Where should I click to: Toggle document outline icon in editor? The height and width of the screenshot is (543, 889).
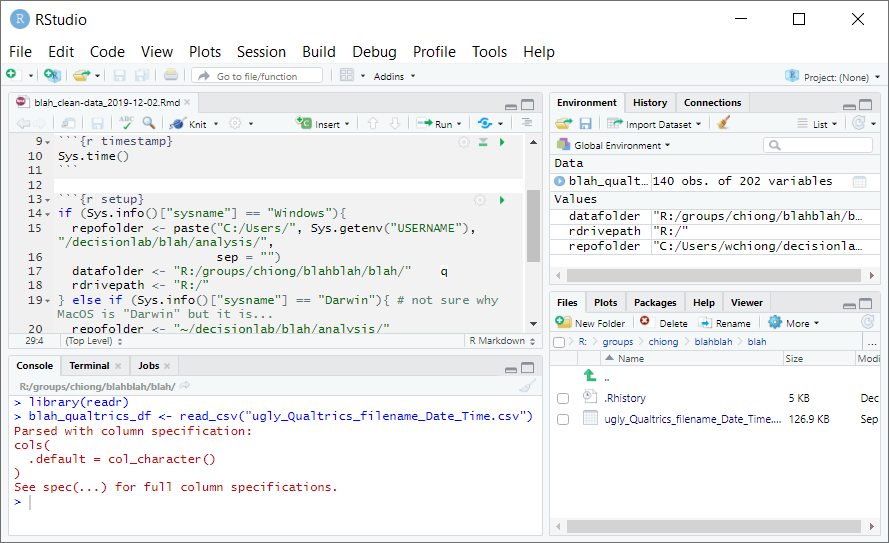[x=527, y=123]
